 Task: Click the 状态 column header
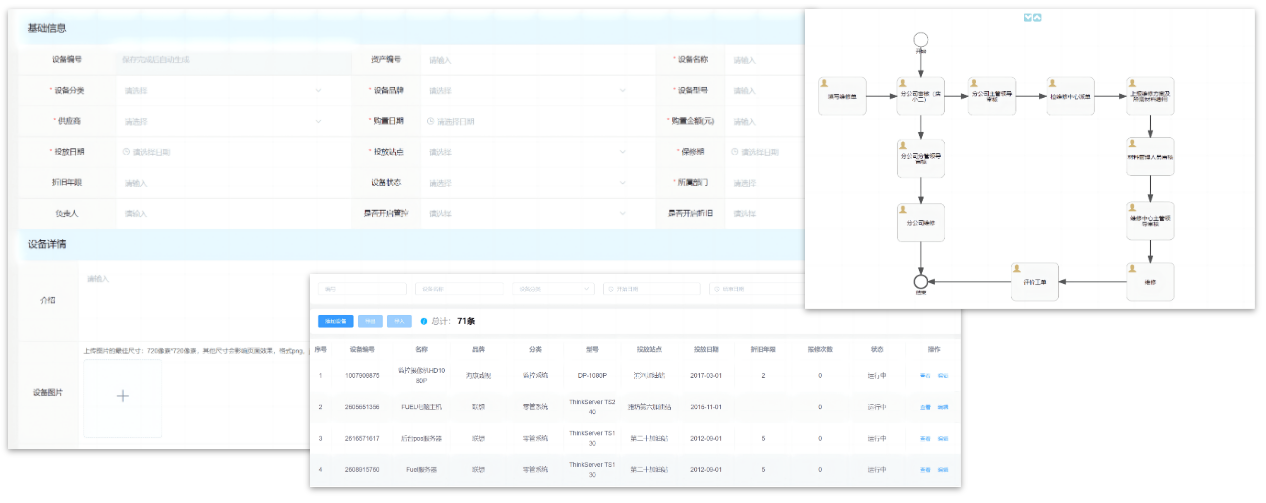(x=876, y=350)
